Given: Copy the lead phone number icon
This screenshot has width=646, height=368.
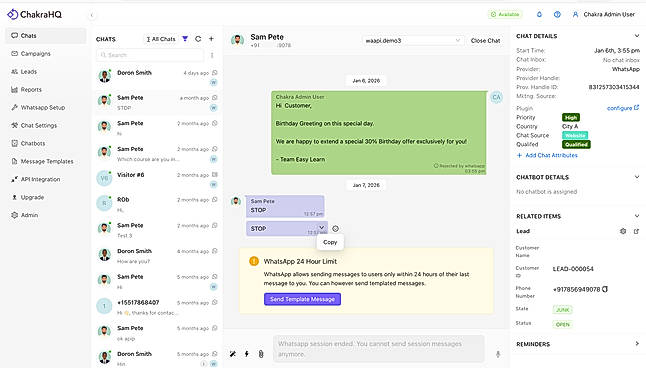Looking at the screenshot, I should coord(605,289).
